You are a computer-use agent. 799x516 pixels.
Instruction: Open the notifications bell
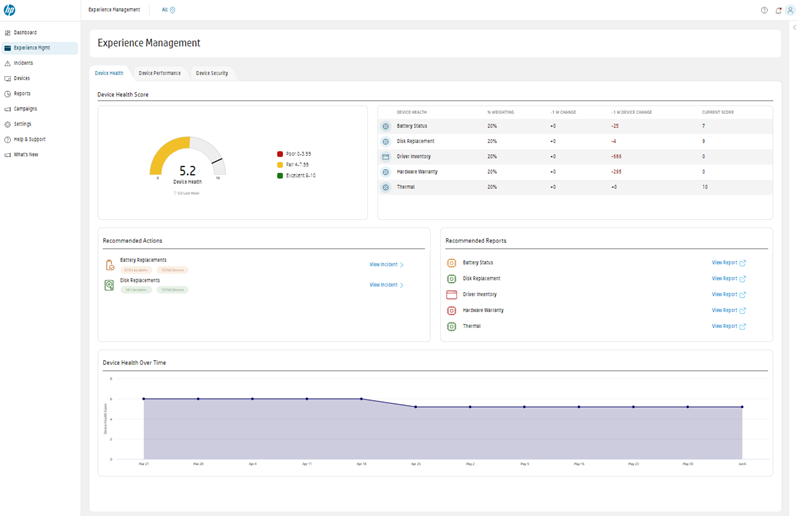[778, 10]
